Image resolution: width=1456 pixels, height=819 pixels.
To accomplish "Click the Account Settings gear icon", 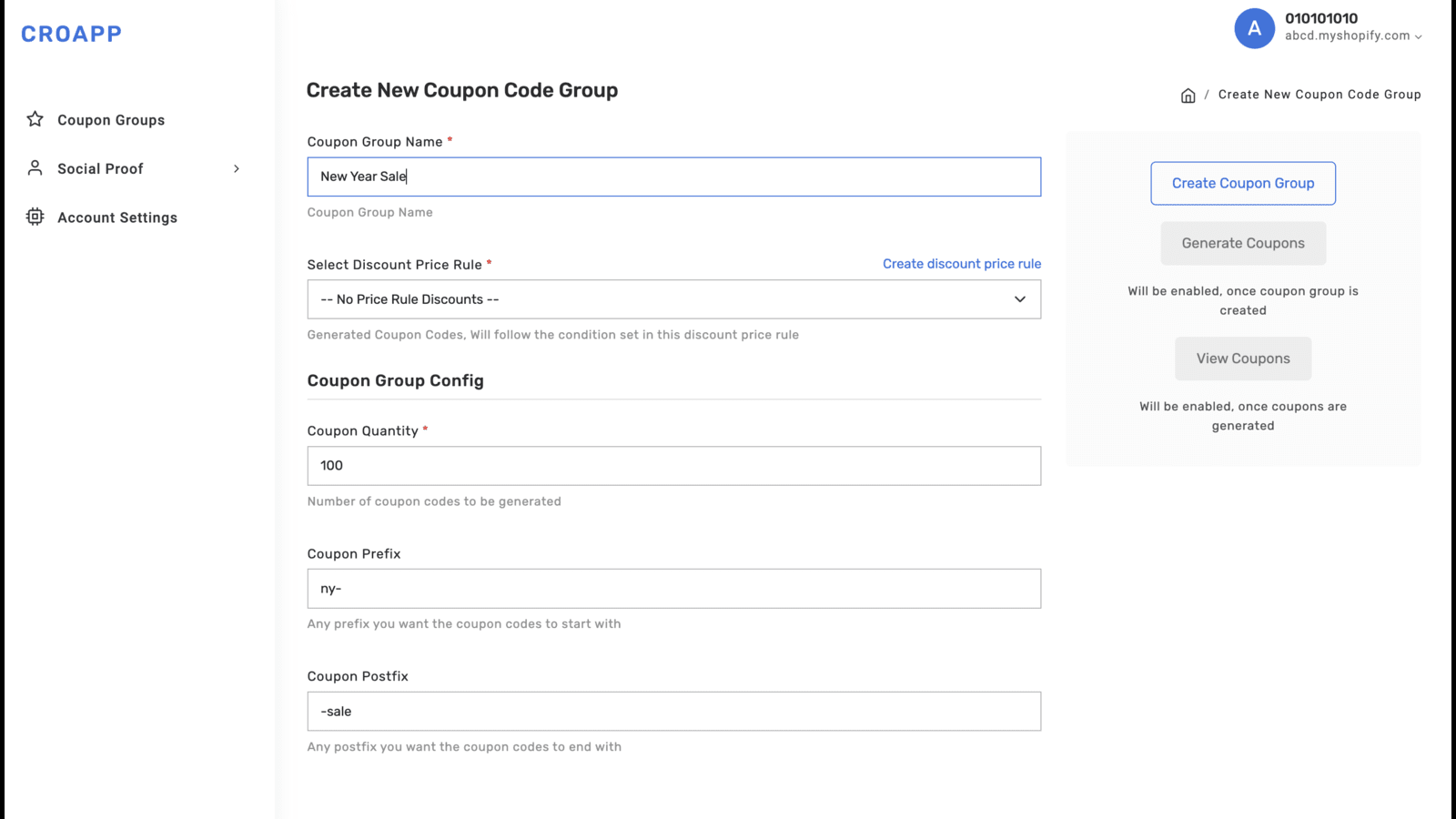I will pyautogui.click(x=35, y=217).
